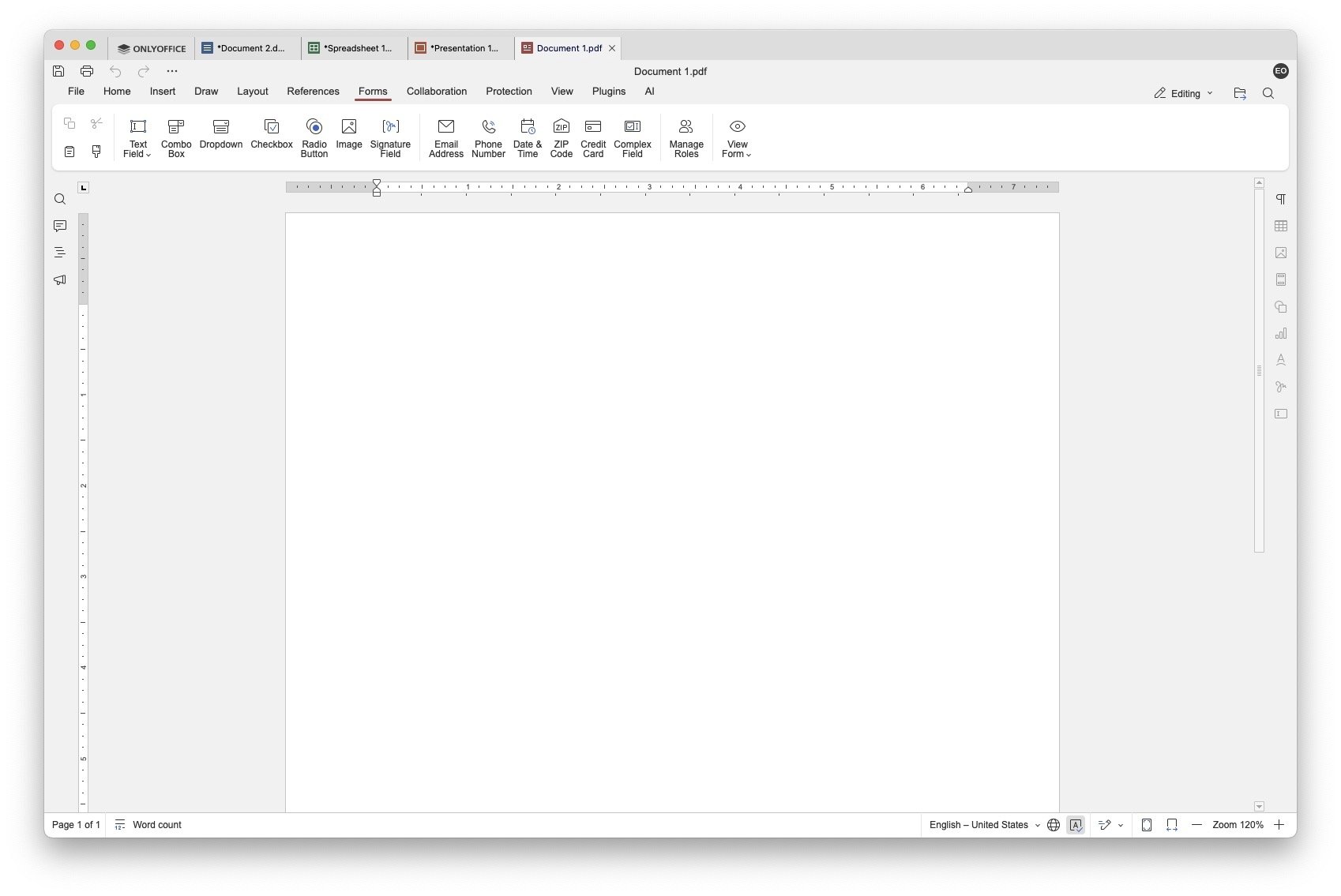Switch to the Spreadsheet 1 document tab
Viewport: 1341px width, 896px height.
pos(355,48)
